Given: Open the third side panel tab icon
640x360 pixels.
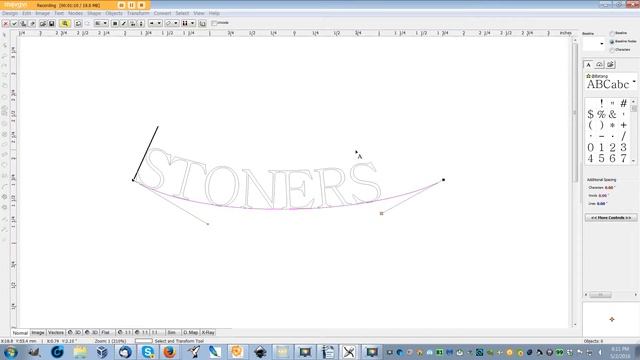Looking at the screenshot, I should click(610, 64).
